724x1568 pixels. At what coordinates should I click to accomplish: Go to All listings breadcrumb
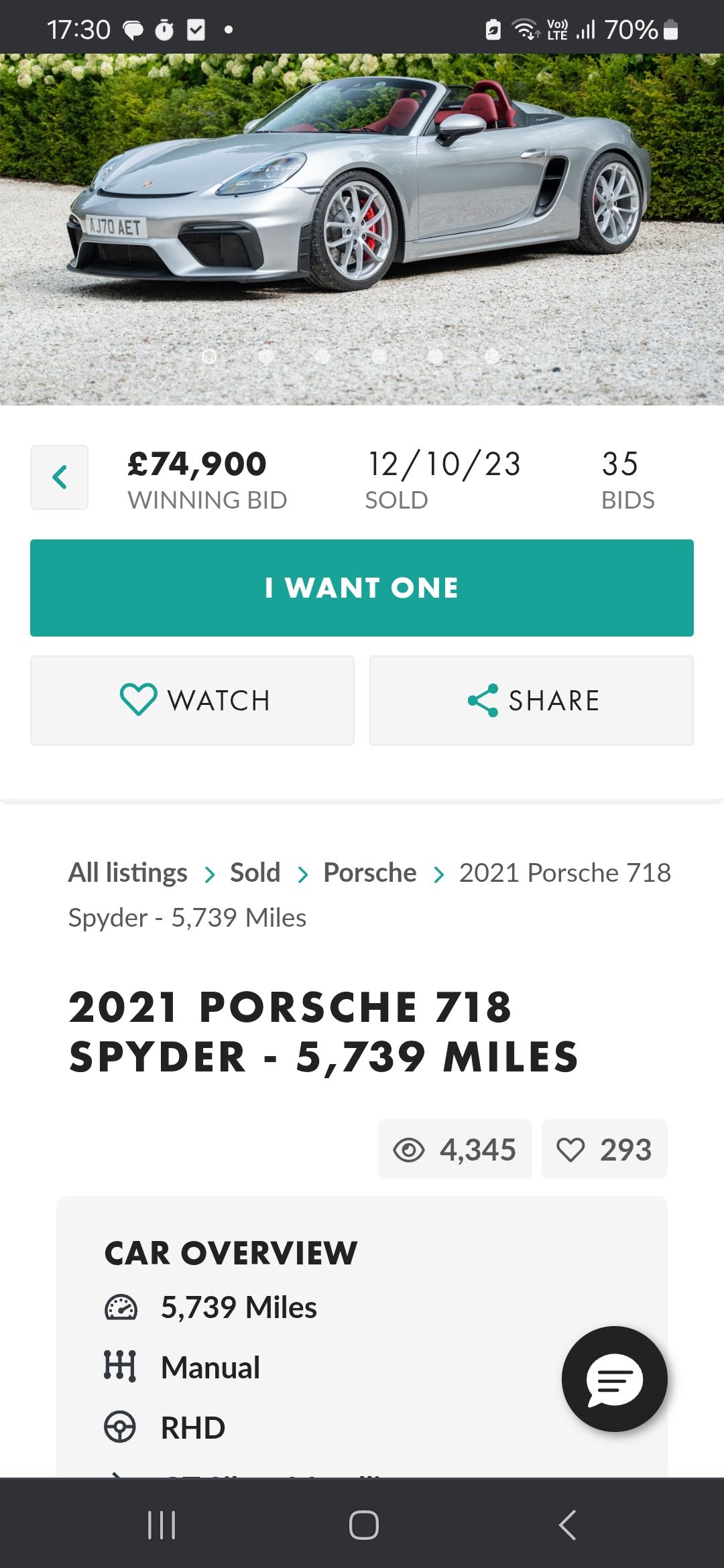[x=127, y=872]
